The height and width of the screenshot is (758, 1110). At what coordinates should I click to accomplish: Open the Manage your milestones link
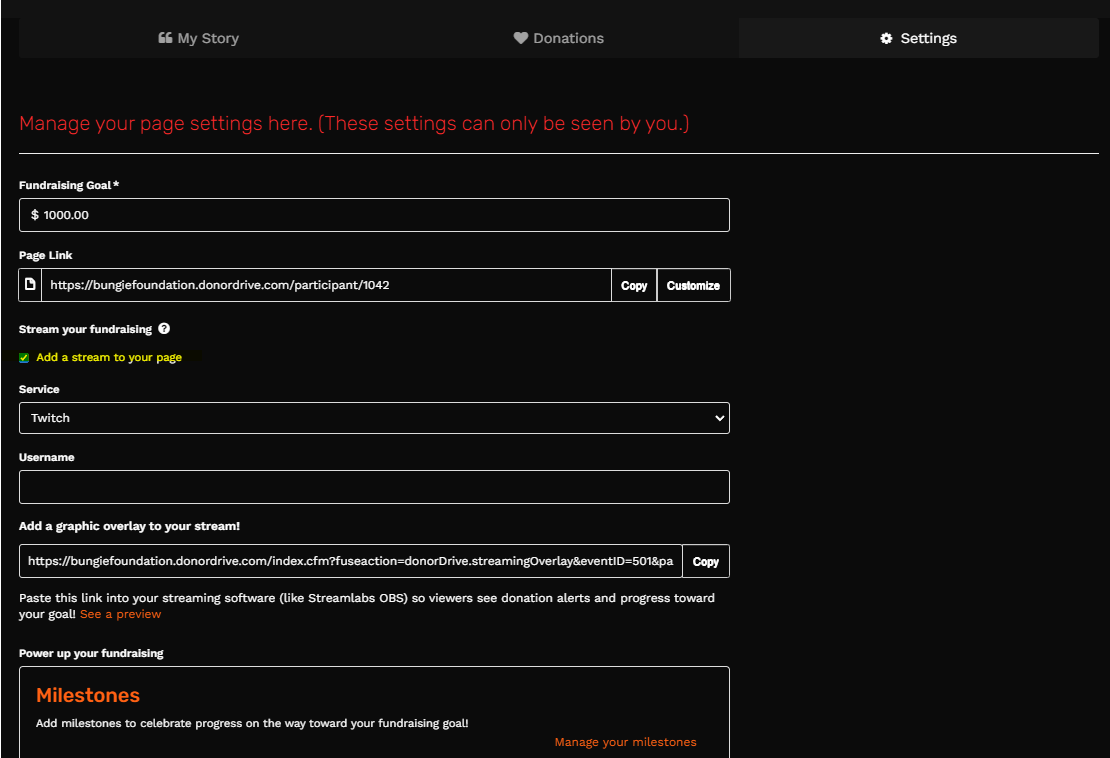pyautogui.click(x=625, y=742)
